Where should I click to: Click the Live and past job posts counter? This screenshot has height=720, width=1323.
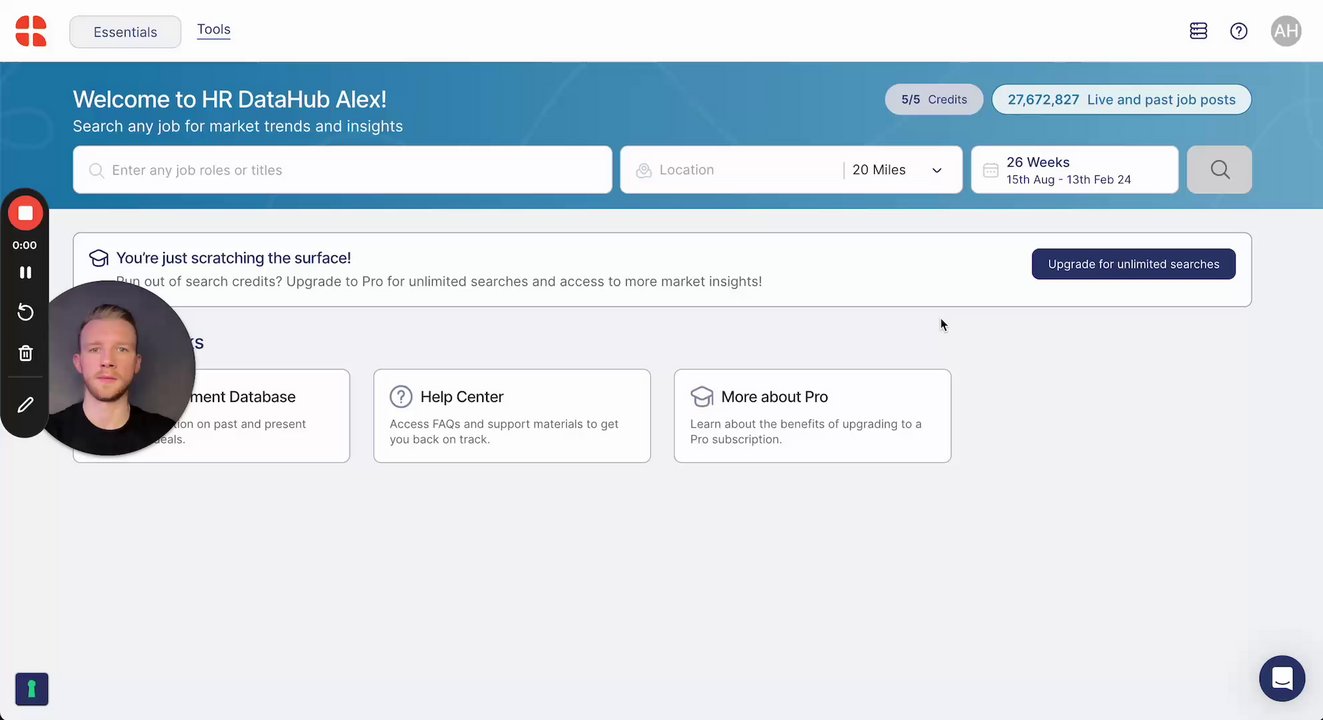[x=1121, y=99]
